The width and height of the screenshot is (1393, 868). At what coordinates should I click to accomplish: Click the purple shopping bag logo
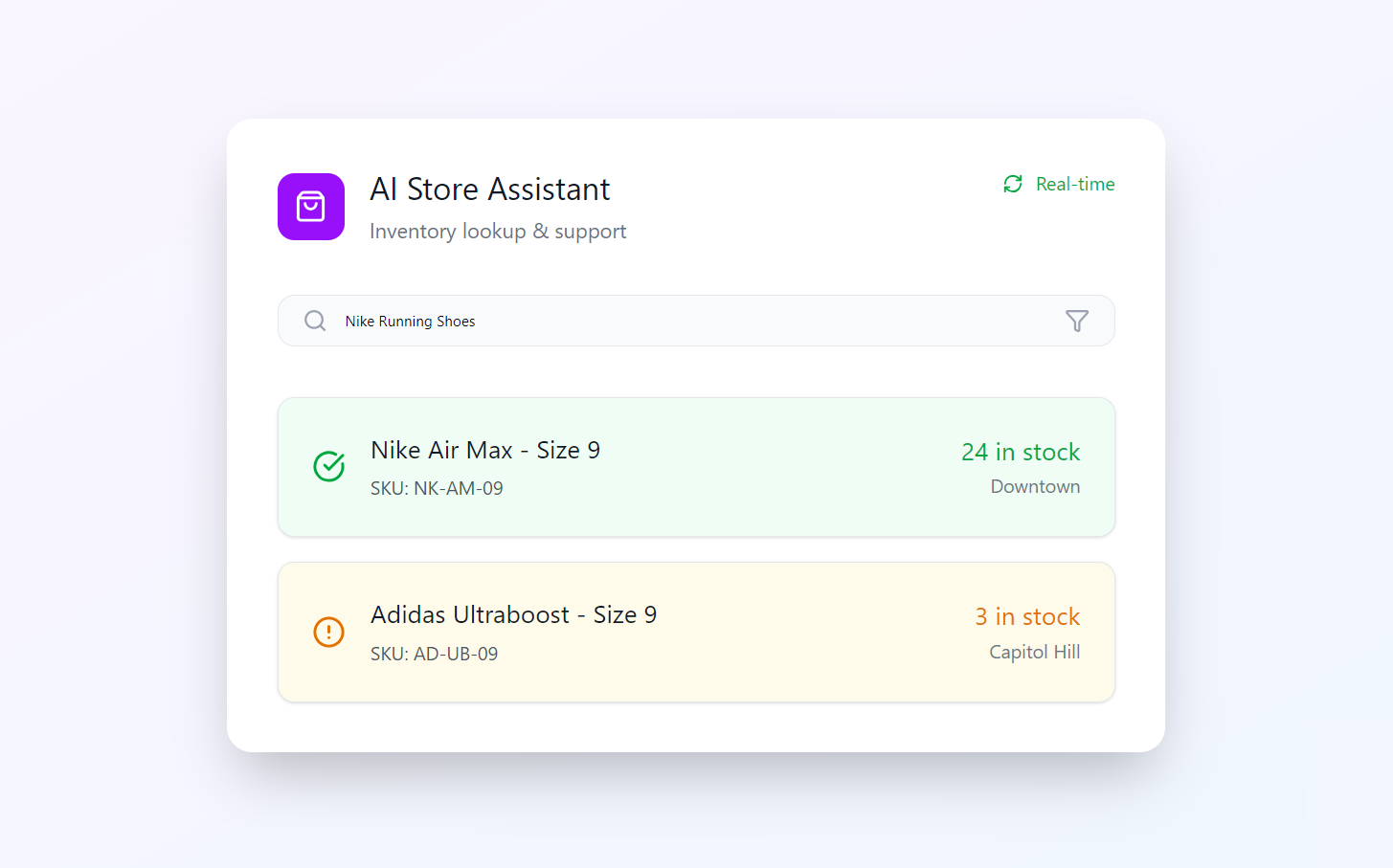click(311, 207)
